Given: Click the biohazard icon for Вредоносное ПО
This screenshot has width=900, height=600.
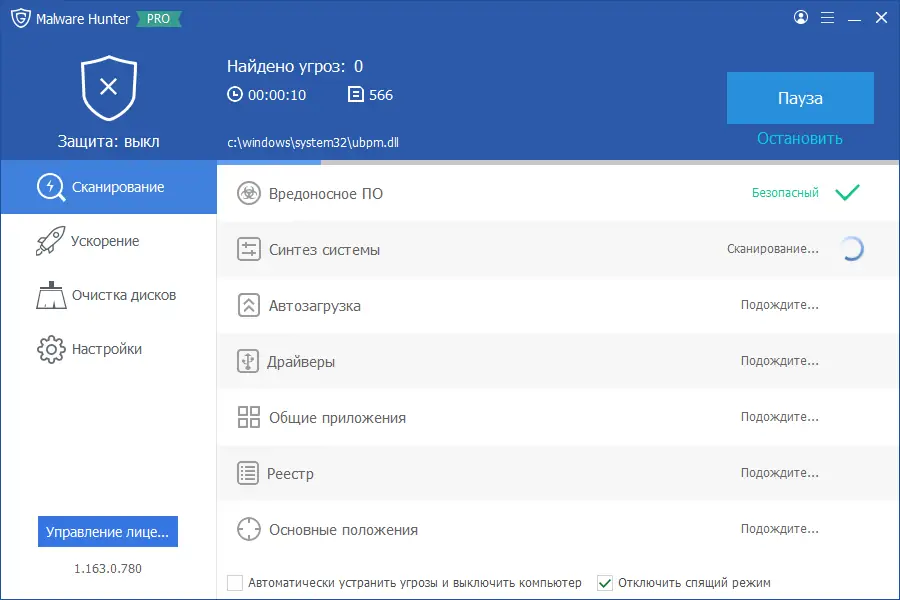Looking at the screenshot, I should [x=249, y=194].
